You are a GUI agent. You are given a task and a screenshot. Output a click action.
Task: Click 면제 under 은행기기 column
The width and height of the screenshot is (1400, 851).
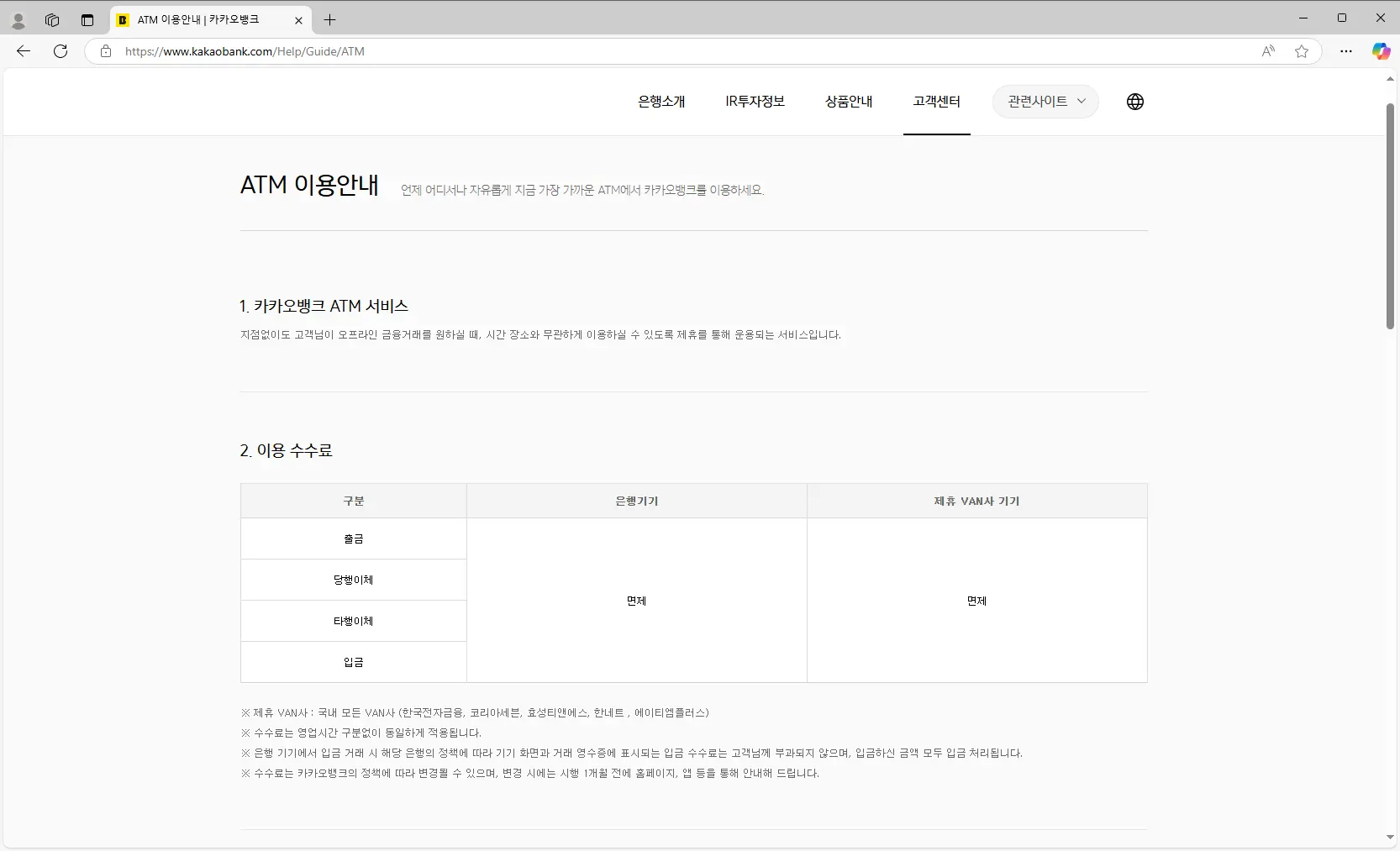(x=637, y=601)
